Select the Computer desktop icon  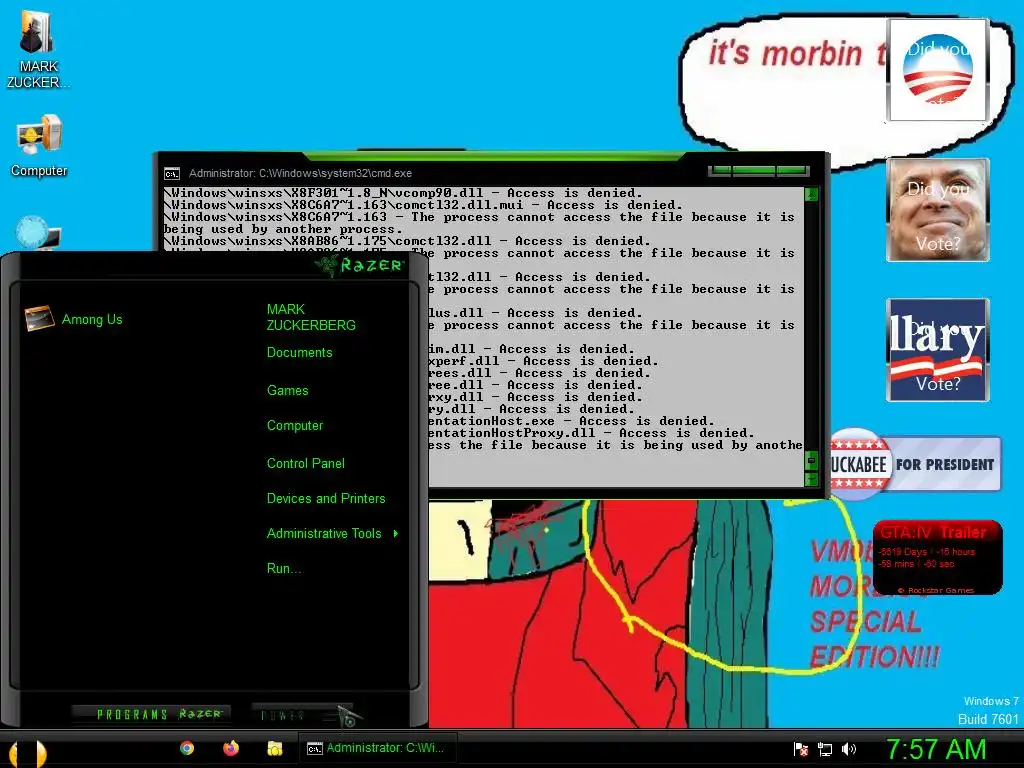tap(39, 145)
